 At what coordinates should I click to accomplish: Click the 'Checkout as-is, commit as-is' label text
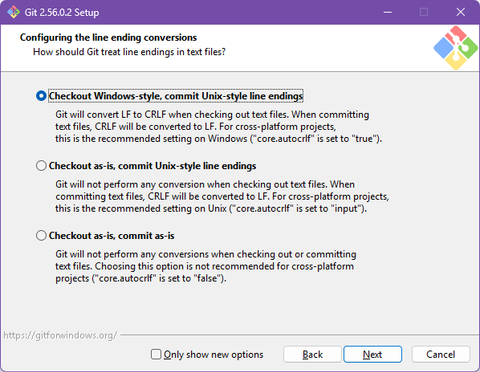point(111,236)
